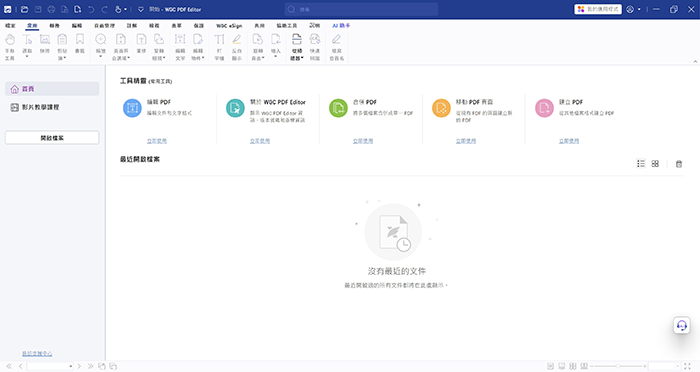Expand the Edit Object (編輯物件) dropdown
The width and height of the screenshot is (700, 372).
click(x=203, y=59)
